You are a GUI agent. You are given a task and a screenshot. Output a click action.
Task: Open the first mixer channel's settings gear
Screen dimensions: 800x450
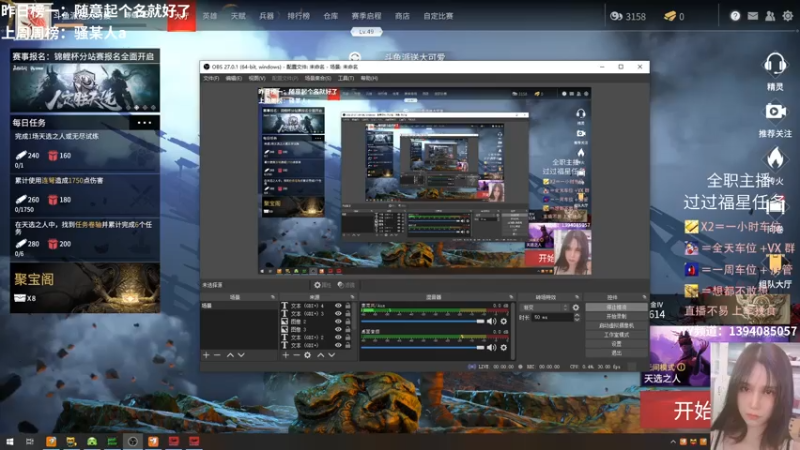(x=504, y=321)
